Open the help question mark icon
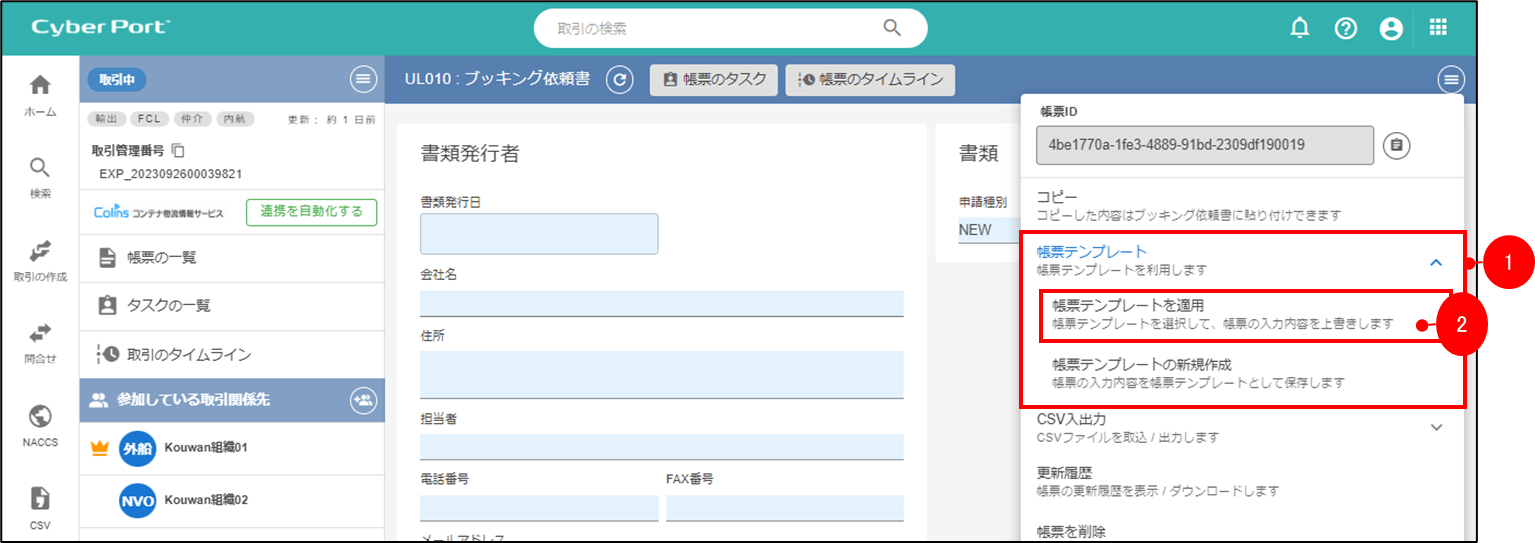Viewport: 1535px width, 543px height. [1345, 29]
